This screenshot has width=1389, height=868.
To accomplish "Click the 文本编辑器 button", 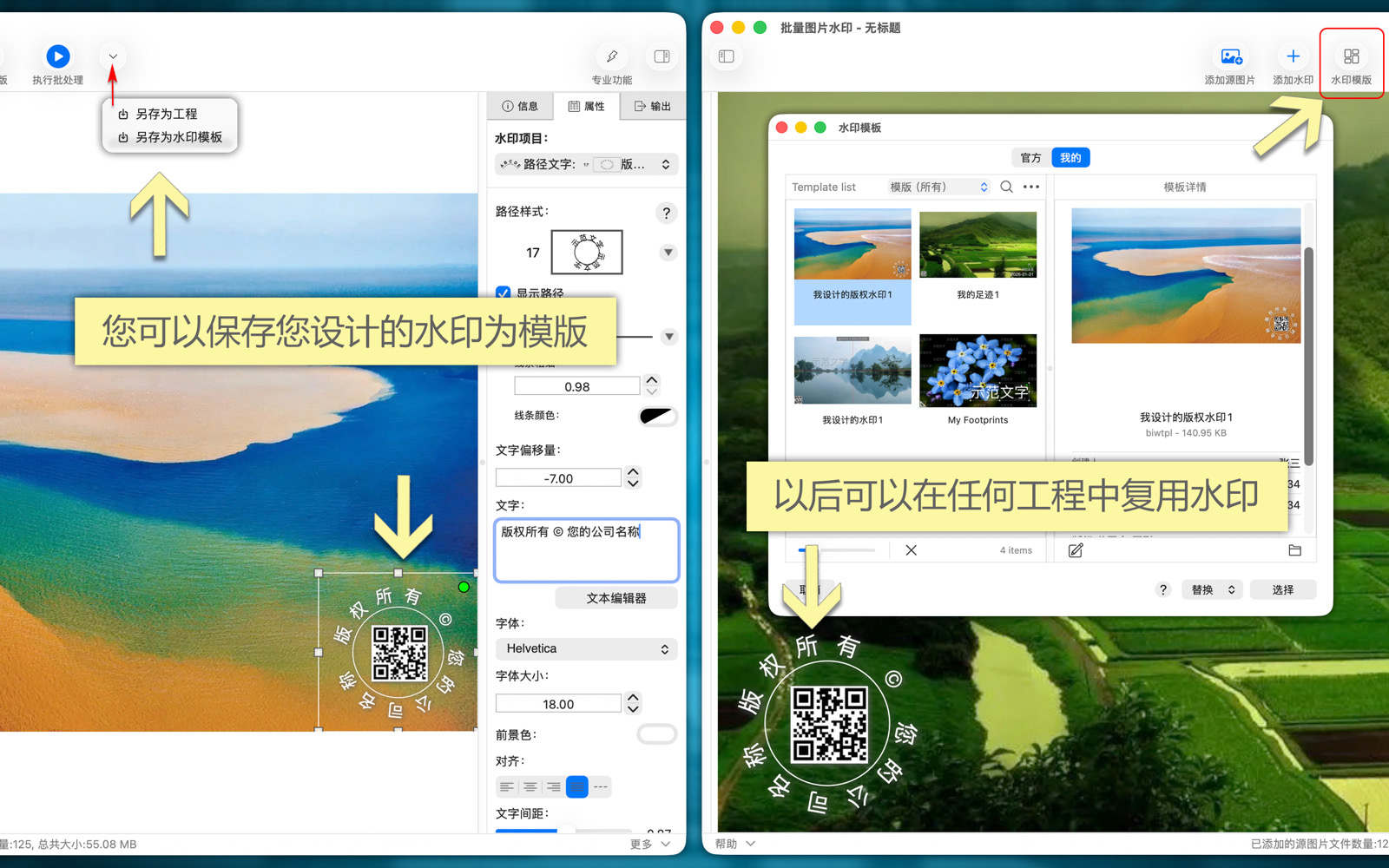I will pyautogui.click(x=616, y=598).
